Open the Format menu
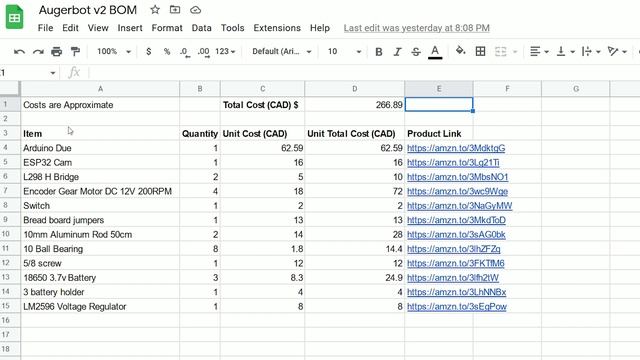Viewport: 640px width, 360px height. 167,28
